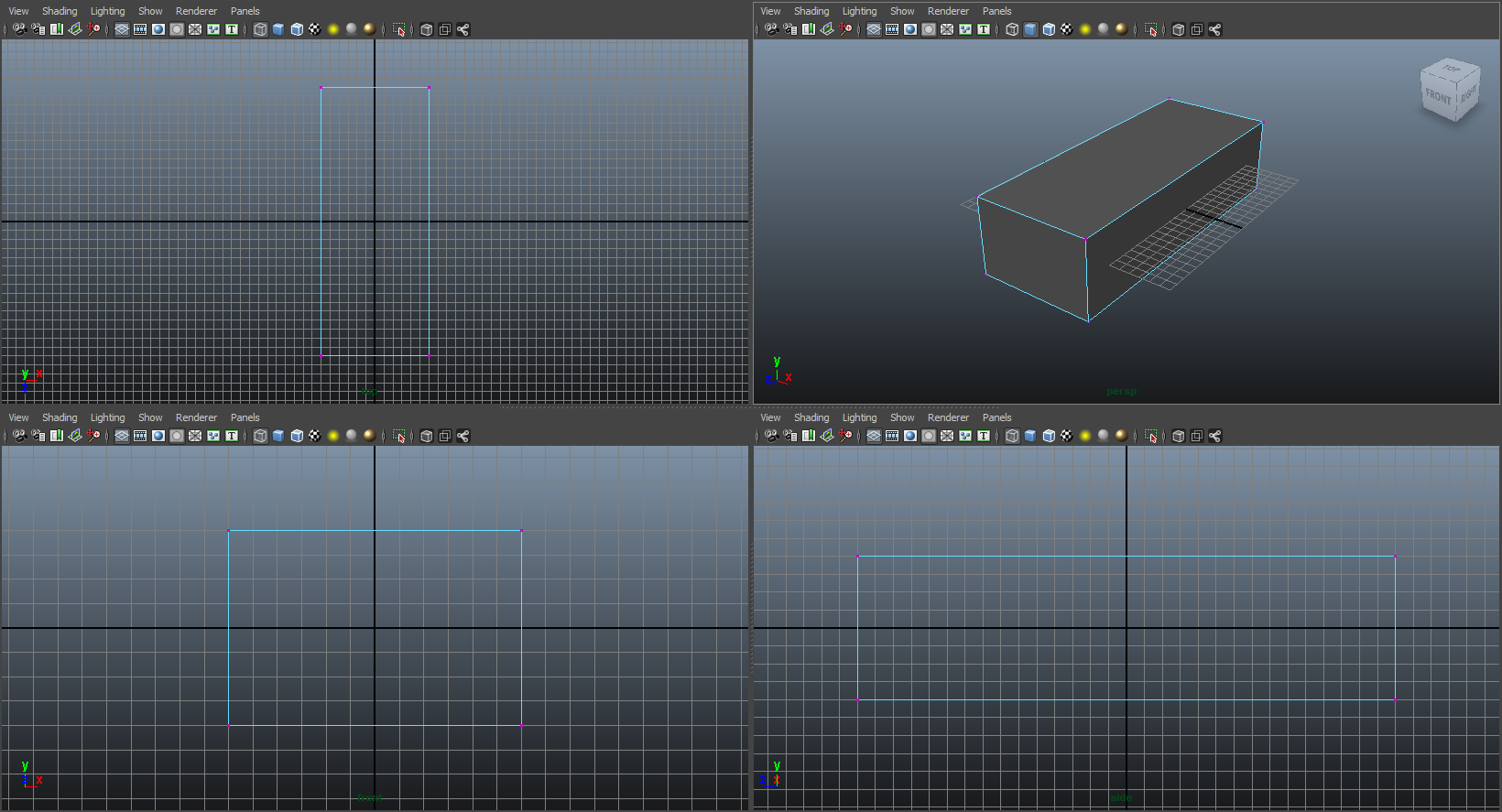1502x812 pixels.
Task: Expand Panels menu in the perspective viewport
Action: (x=996, y=11)
